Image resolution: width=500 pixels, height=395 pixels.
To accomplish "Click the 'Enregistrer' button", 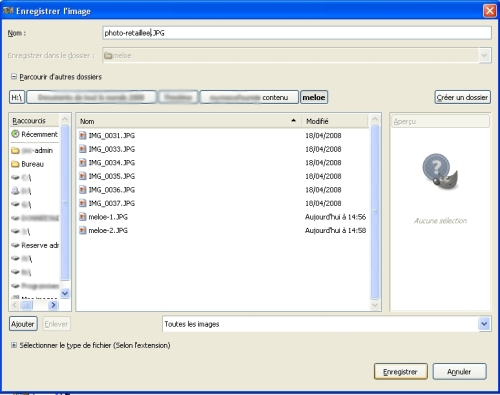I will tap(400, 372).
